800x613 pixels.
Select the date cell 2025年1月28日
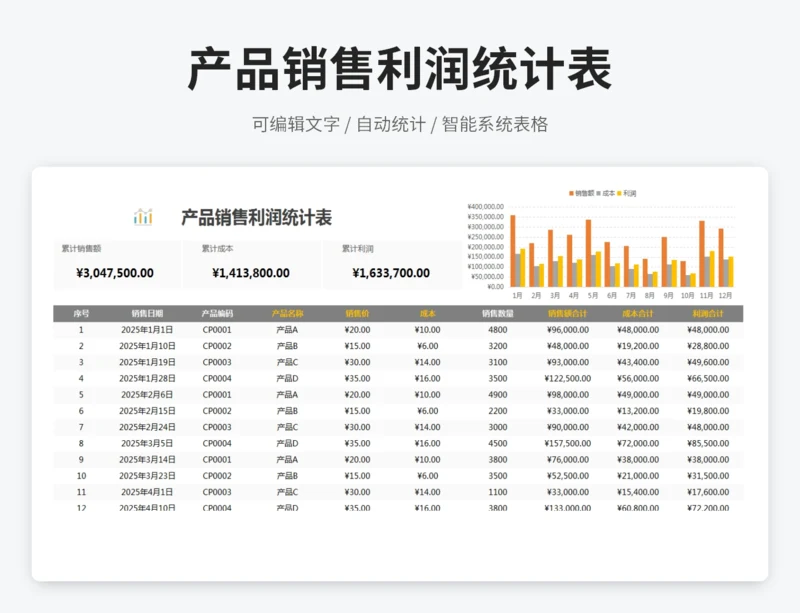pos(147,379)
